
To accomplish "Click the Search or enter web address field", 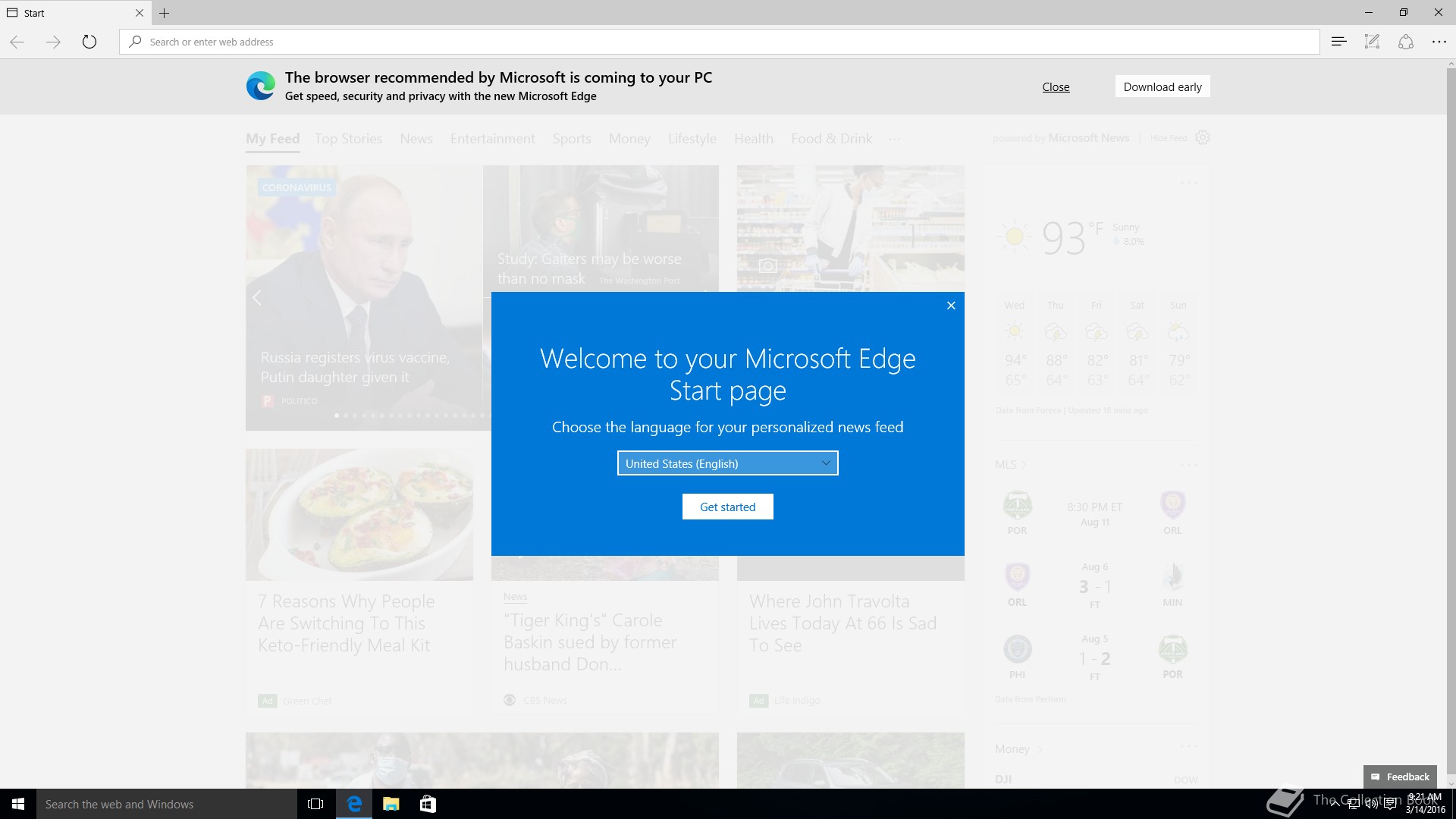I will tap(719, 42).
